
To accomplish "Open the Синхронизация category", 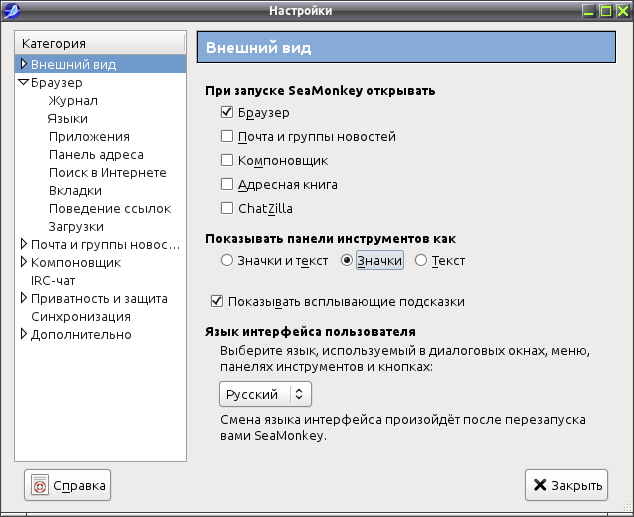I will [x=81, y=317].
